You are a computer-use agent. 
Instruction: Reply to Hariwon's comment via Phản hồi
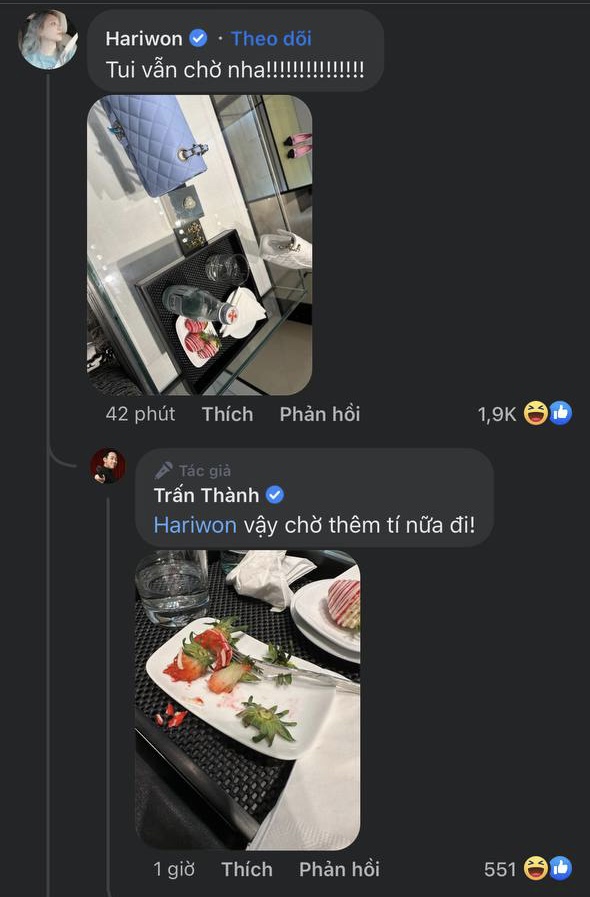pos(320,414)
